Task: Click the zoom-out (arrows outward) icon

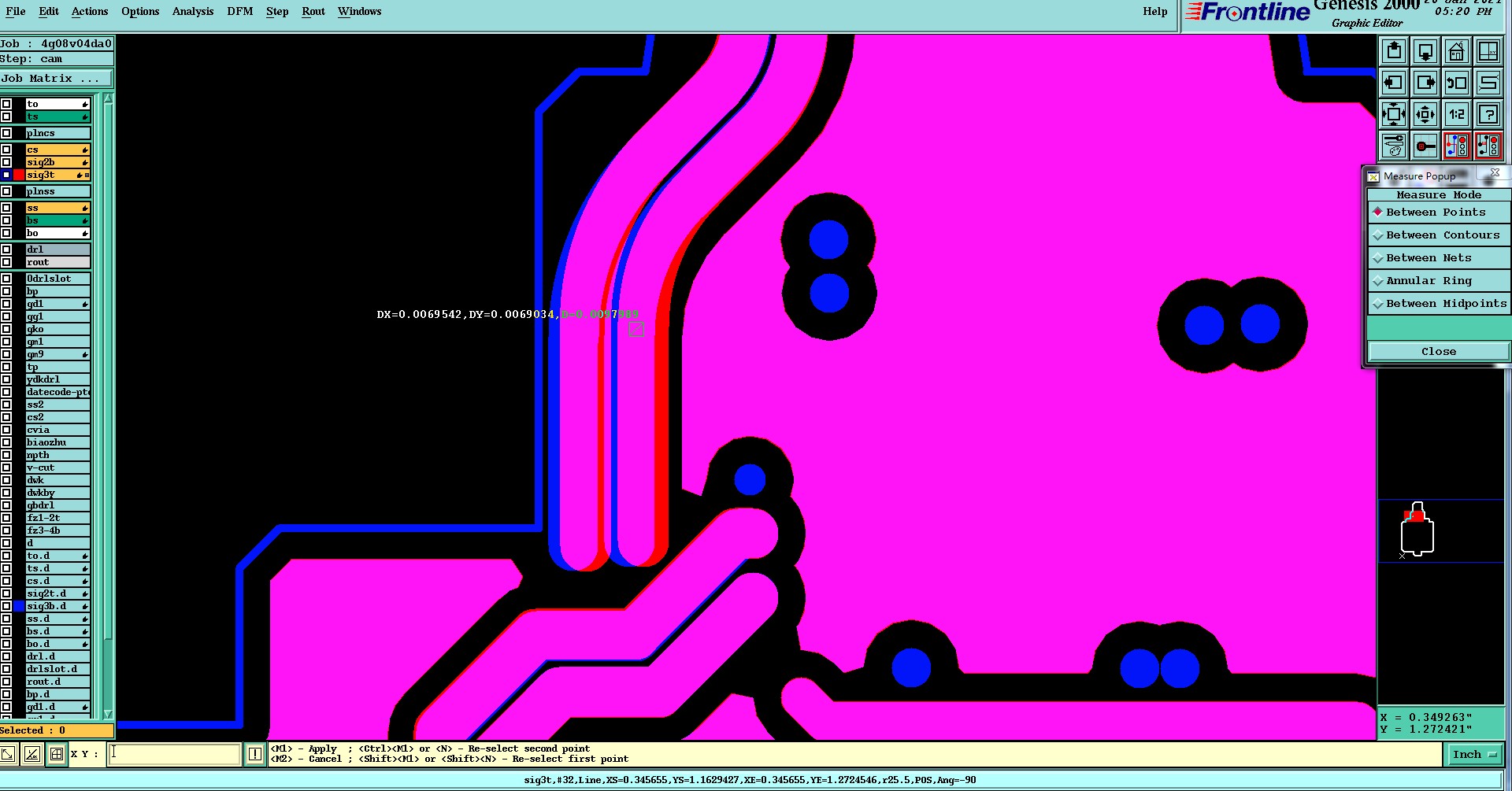Action: click(1425, 114)
